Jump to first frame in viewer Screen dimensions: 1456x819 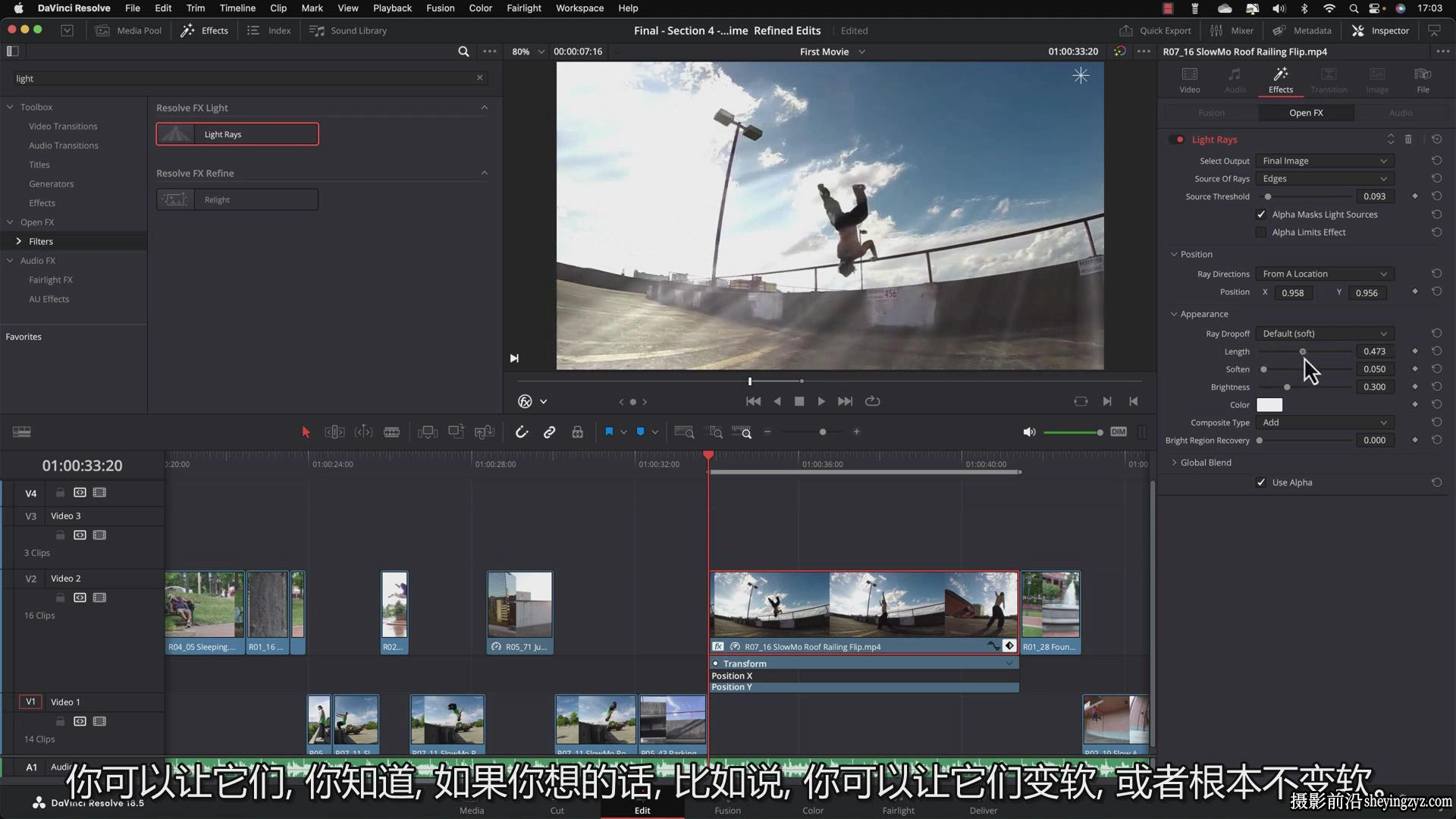pos(753,401)
